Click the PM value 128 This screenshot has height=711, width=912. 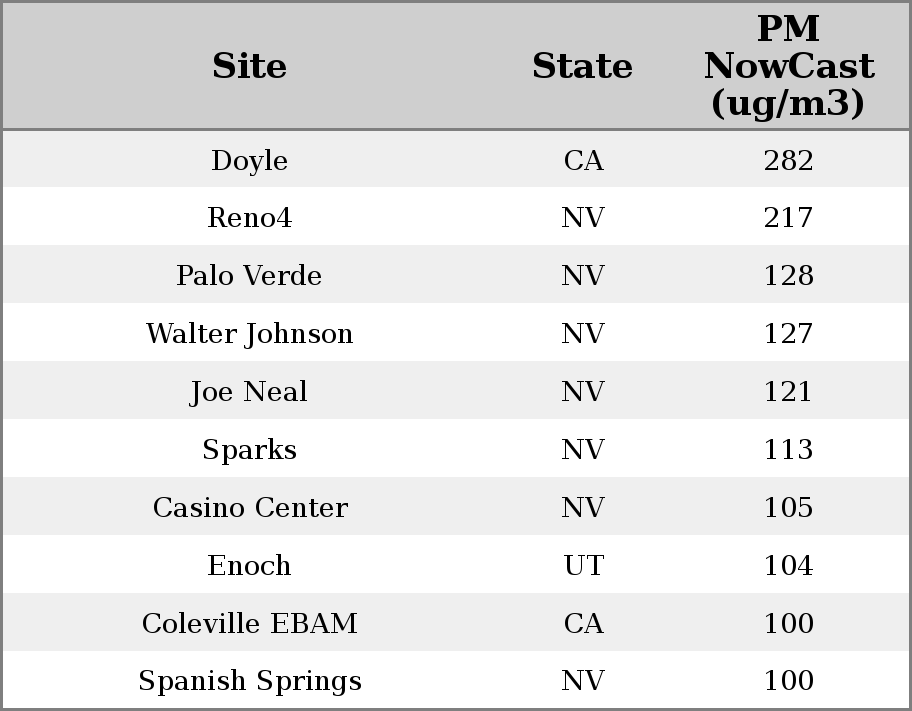(788, 276)
